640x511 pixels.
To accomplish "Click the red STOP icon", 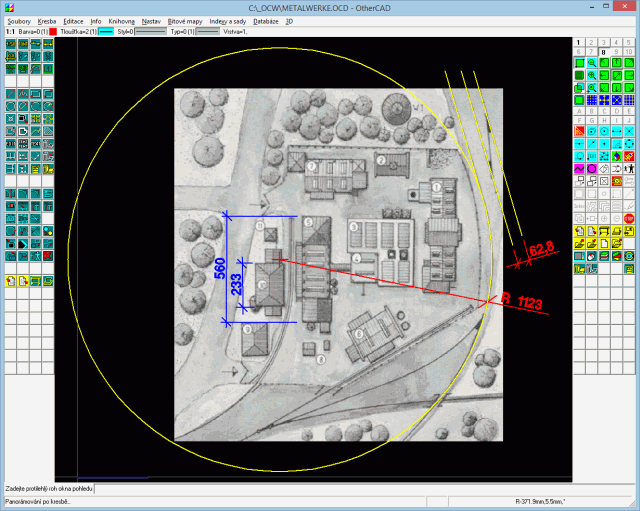I will (x=629, y=218).
